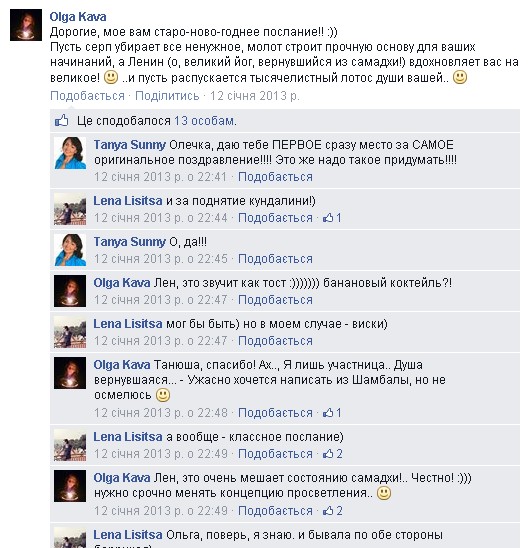This screenshot has width=531, height=548.
Task: Like the main post via 'Подобається'
Action: tap(87, 96)
